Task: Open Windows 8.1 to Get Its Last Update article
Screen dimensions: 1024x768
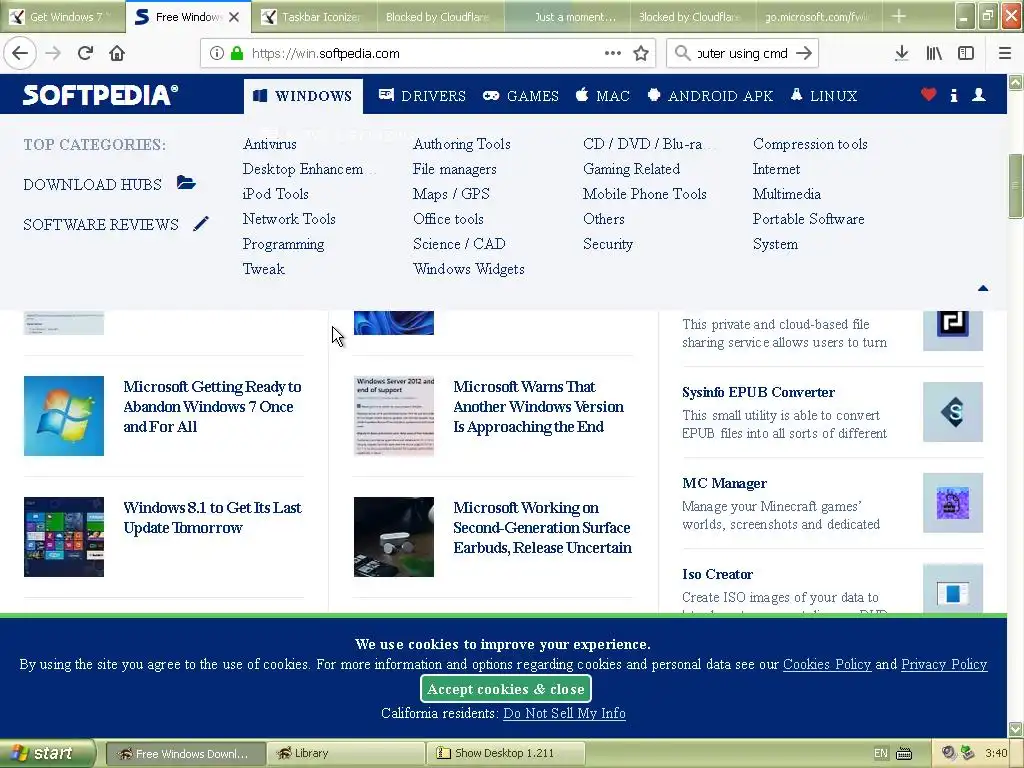Action: pos(212,517)
